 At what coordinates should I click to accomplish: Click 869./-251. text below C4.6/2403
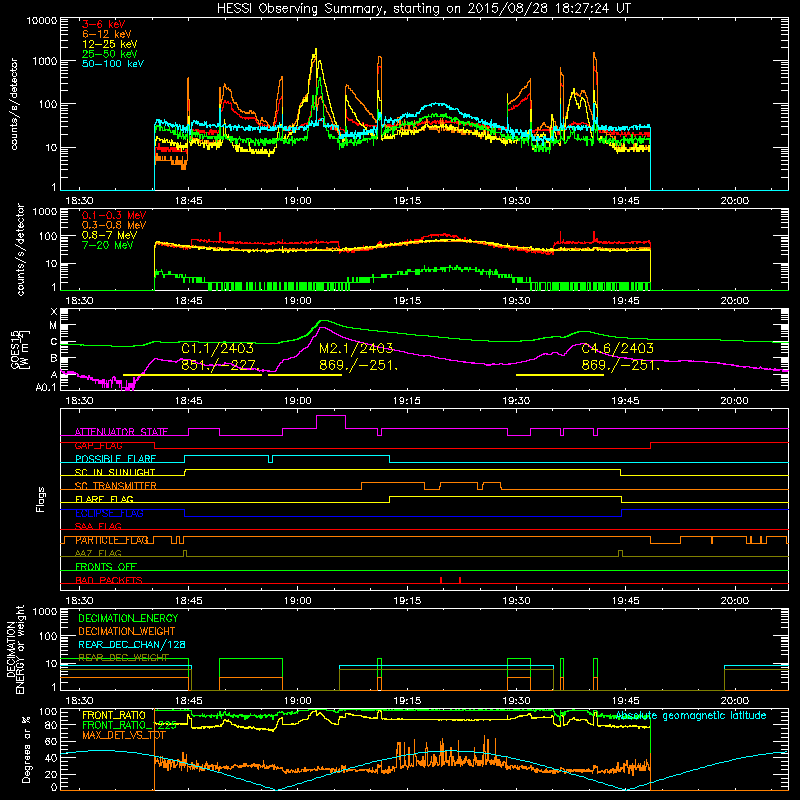pos(620,365)
